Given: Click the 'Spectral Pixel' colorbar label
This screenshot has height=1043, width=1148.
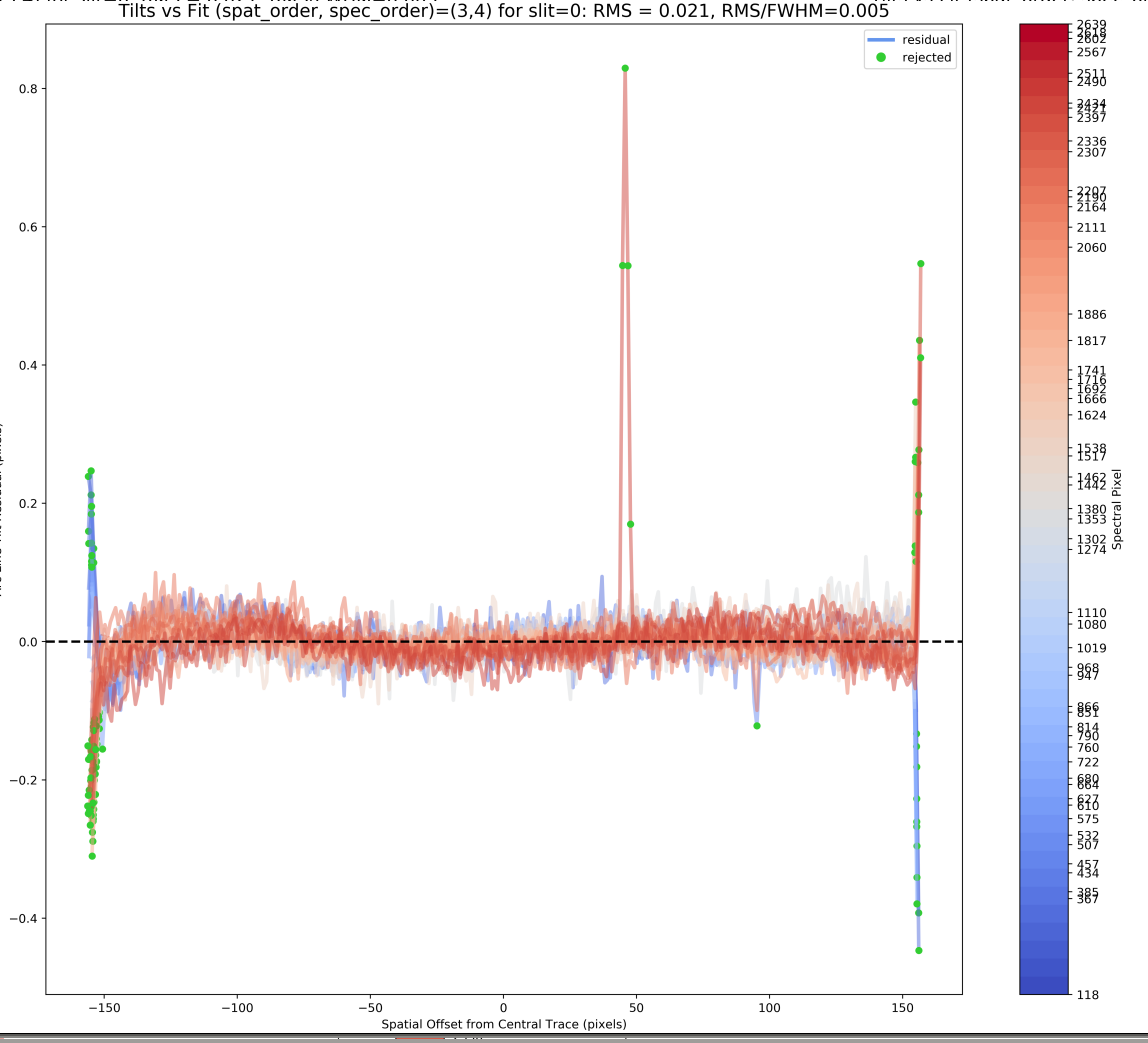Looking at the screenshot, I should pos(1117,509).
